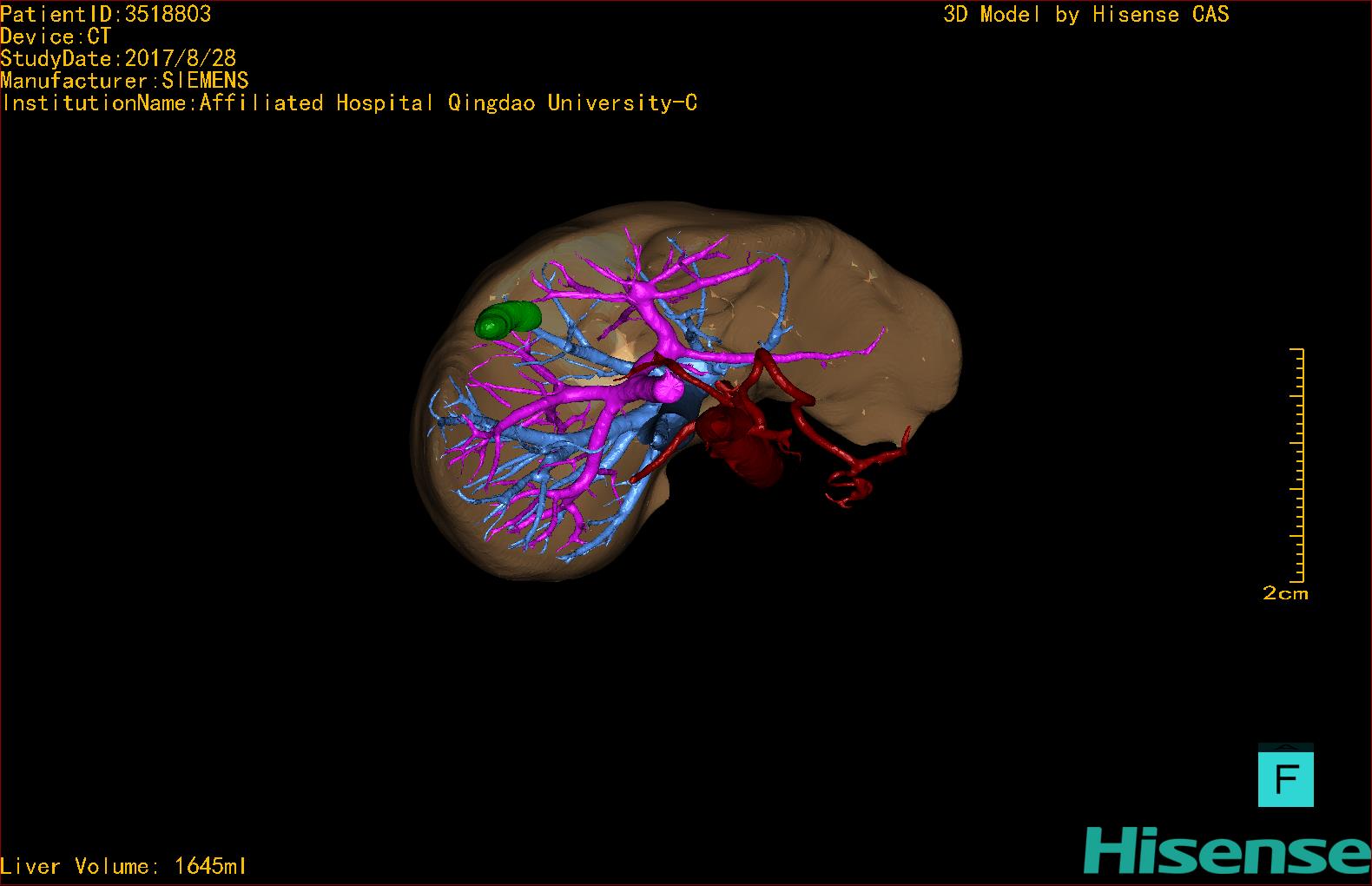This screenshot has height=886, width=1372.
Task: Click the F orientation cube
Action: pos(1285,776)
